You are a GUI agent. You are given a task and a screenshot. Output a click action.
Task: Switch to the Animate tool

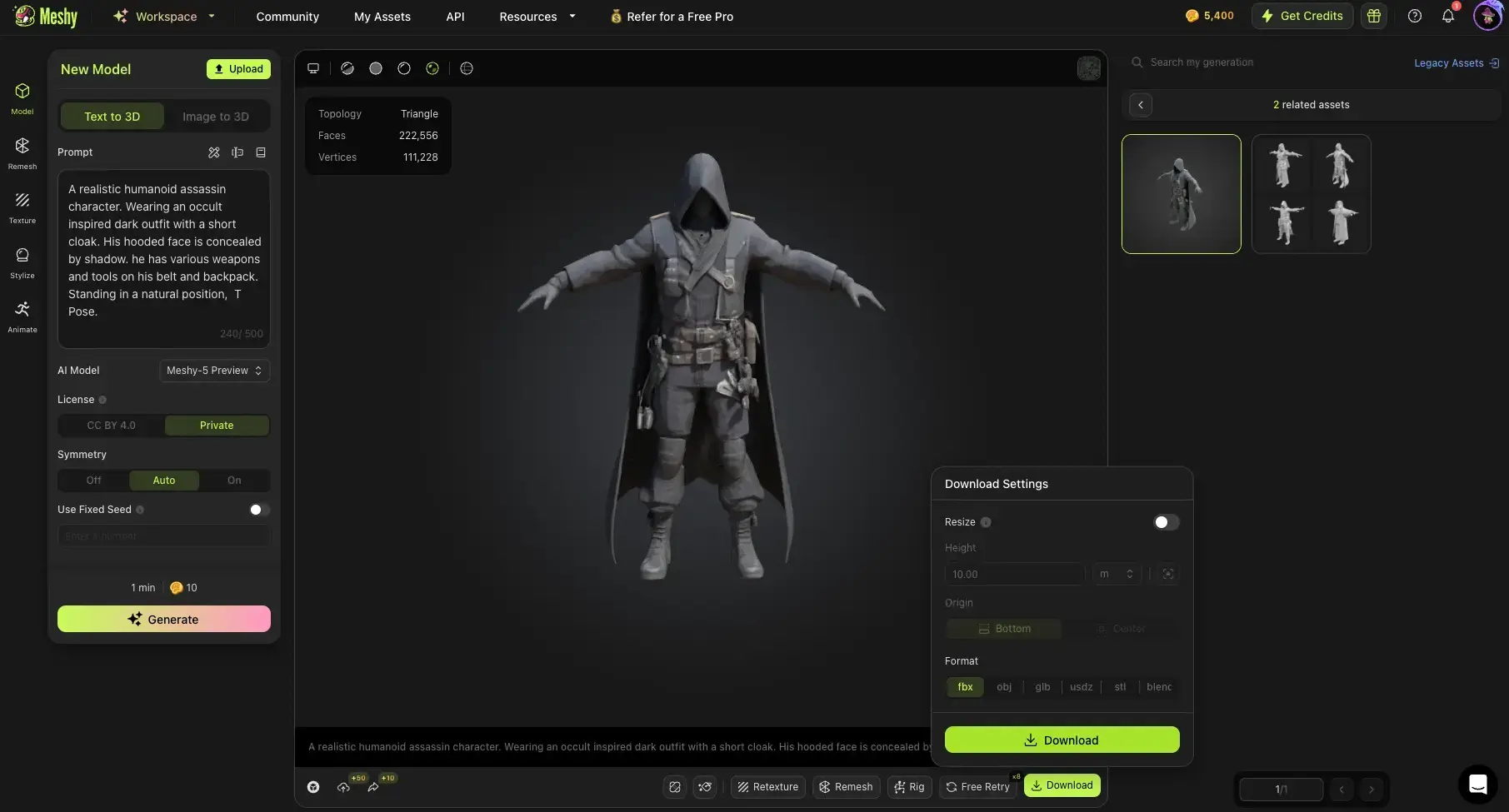[22, 316]
